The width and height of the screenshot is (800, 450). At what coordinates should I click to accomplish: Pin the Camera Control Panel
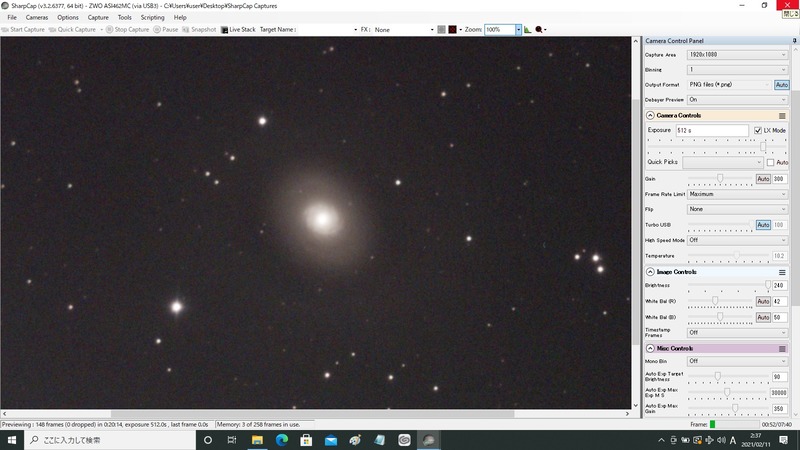[x=794, y=40]
